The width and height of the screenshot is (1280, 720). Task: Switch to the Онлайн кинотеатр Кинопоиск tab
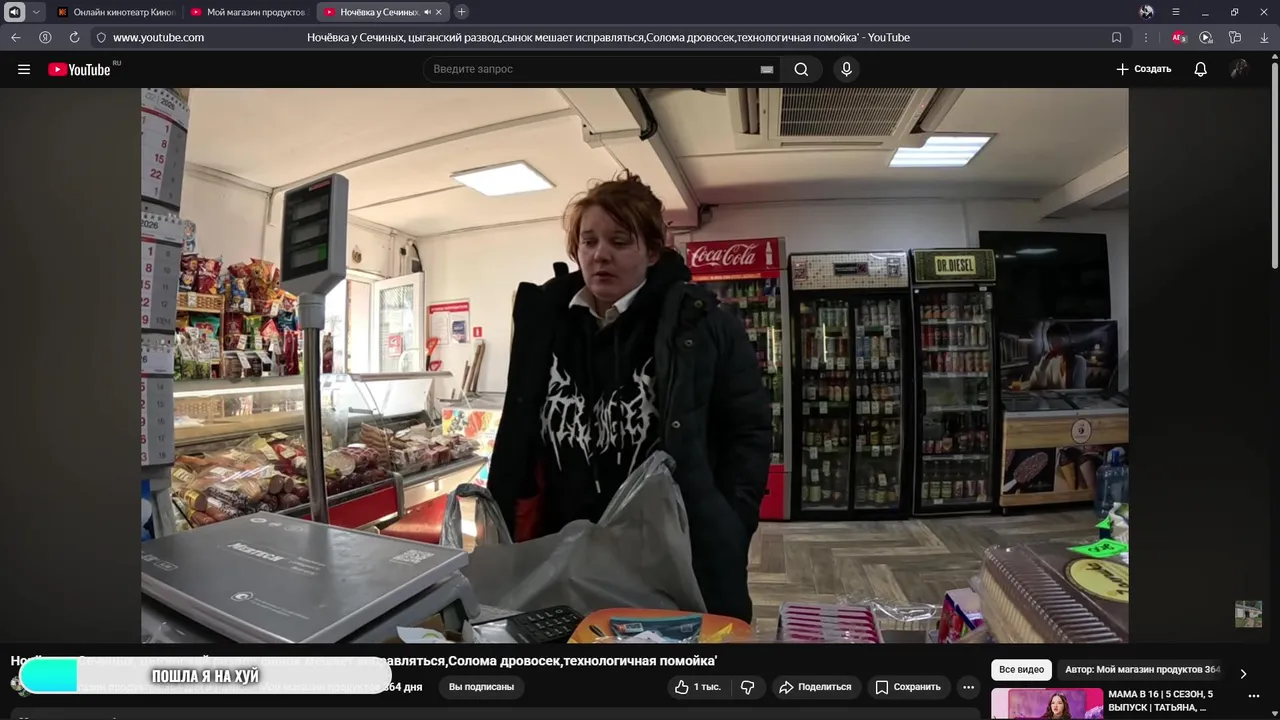[116, 12]
